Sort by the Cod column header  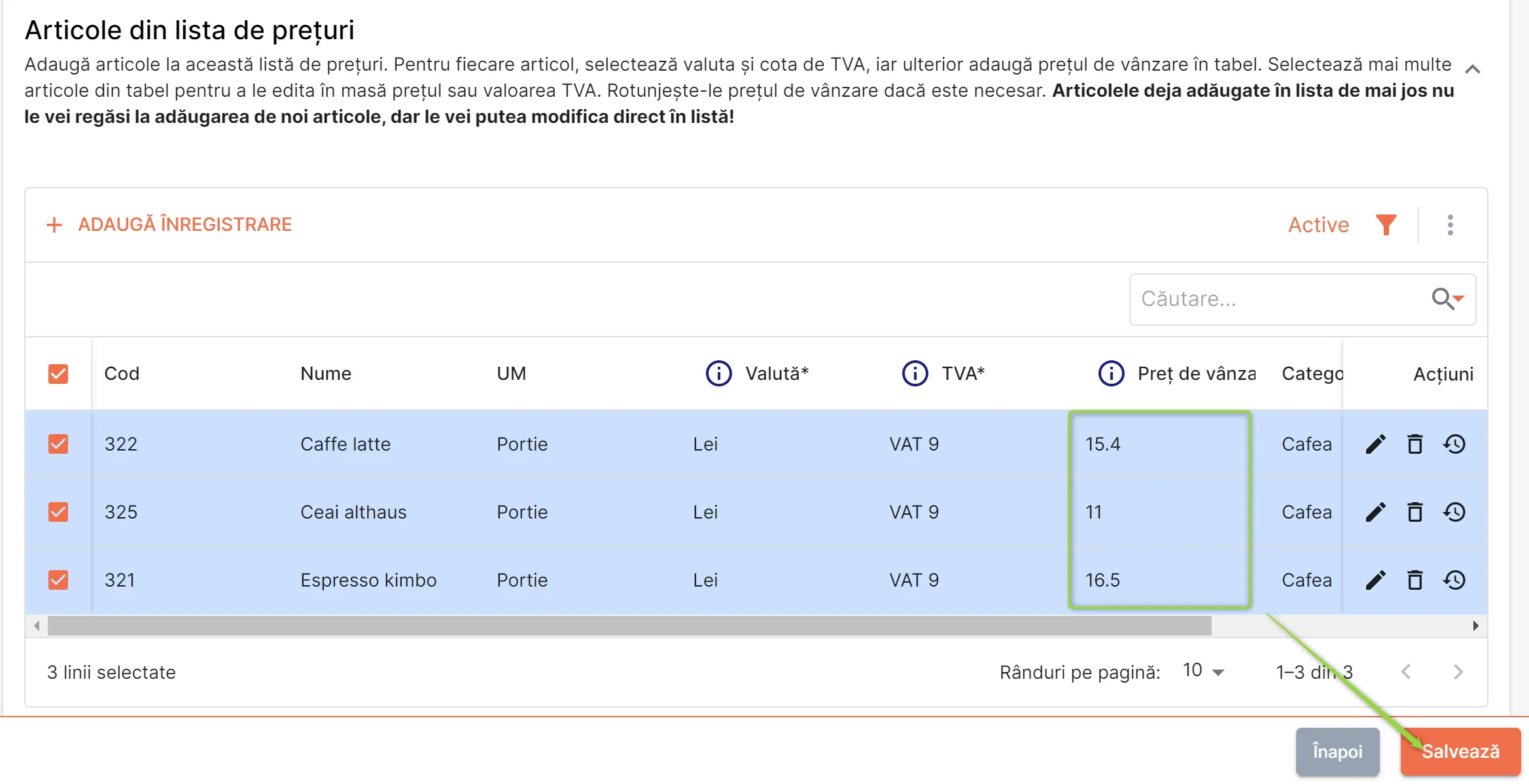(122, 373)
